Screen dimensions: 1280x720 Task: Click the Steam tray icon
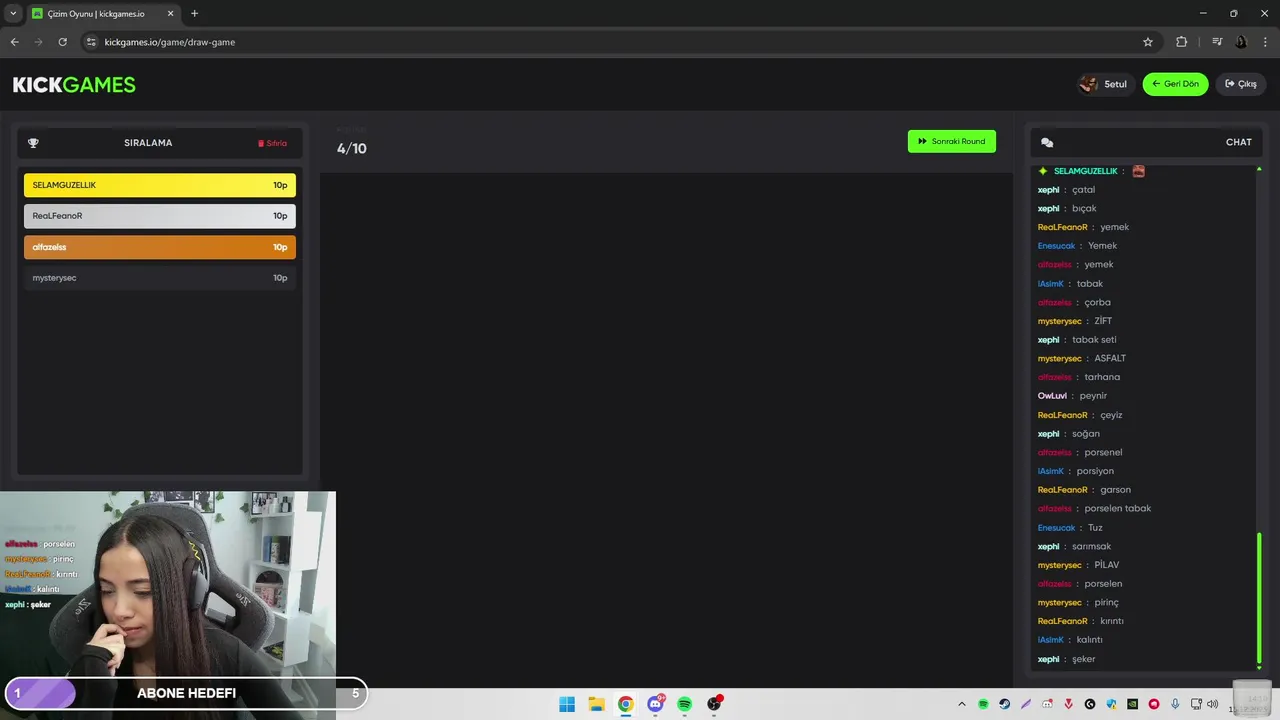tap(1005, 705)
